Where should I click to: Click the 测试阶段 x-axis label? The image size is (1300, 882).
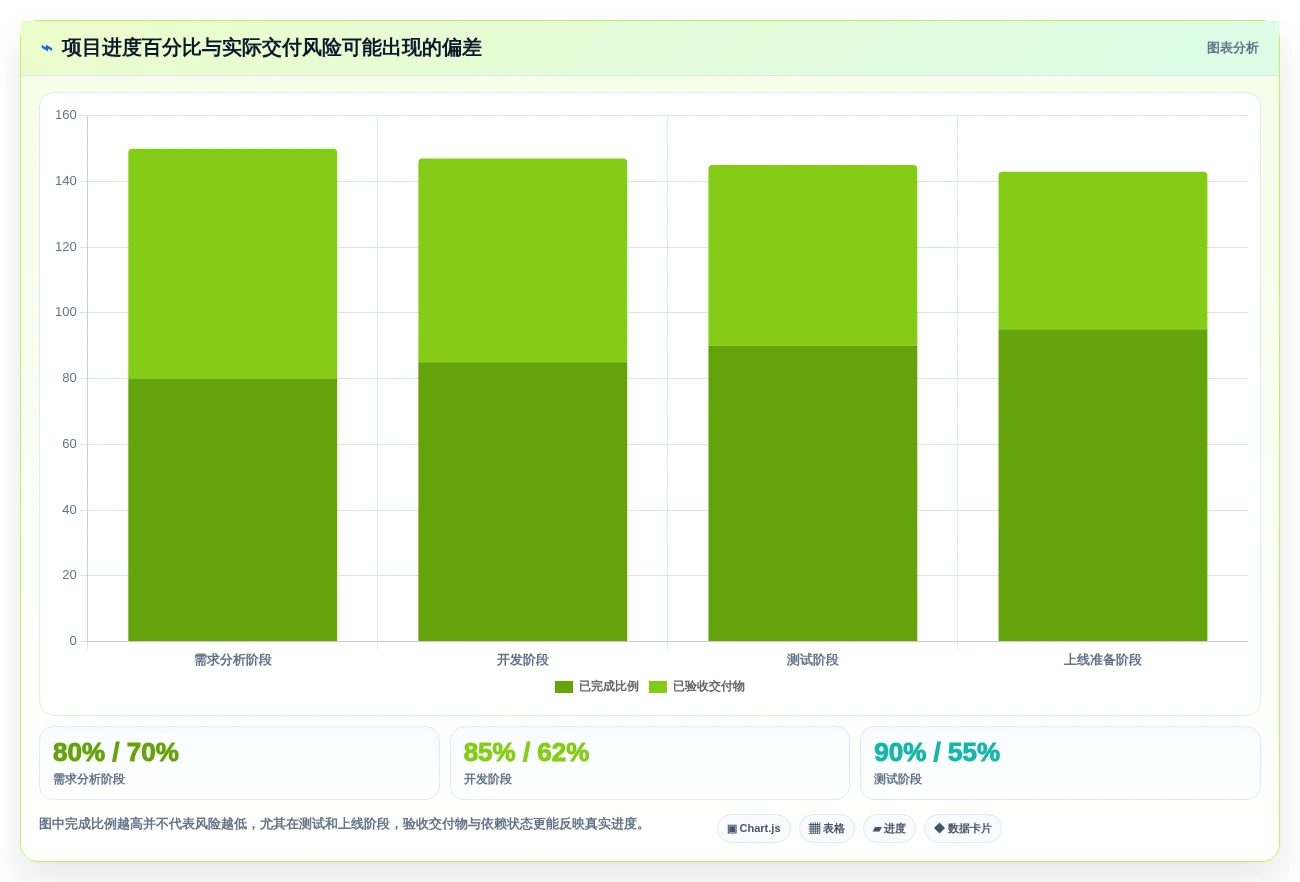pyautogui.click(x=813, y=660)
